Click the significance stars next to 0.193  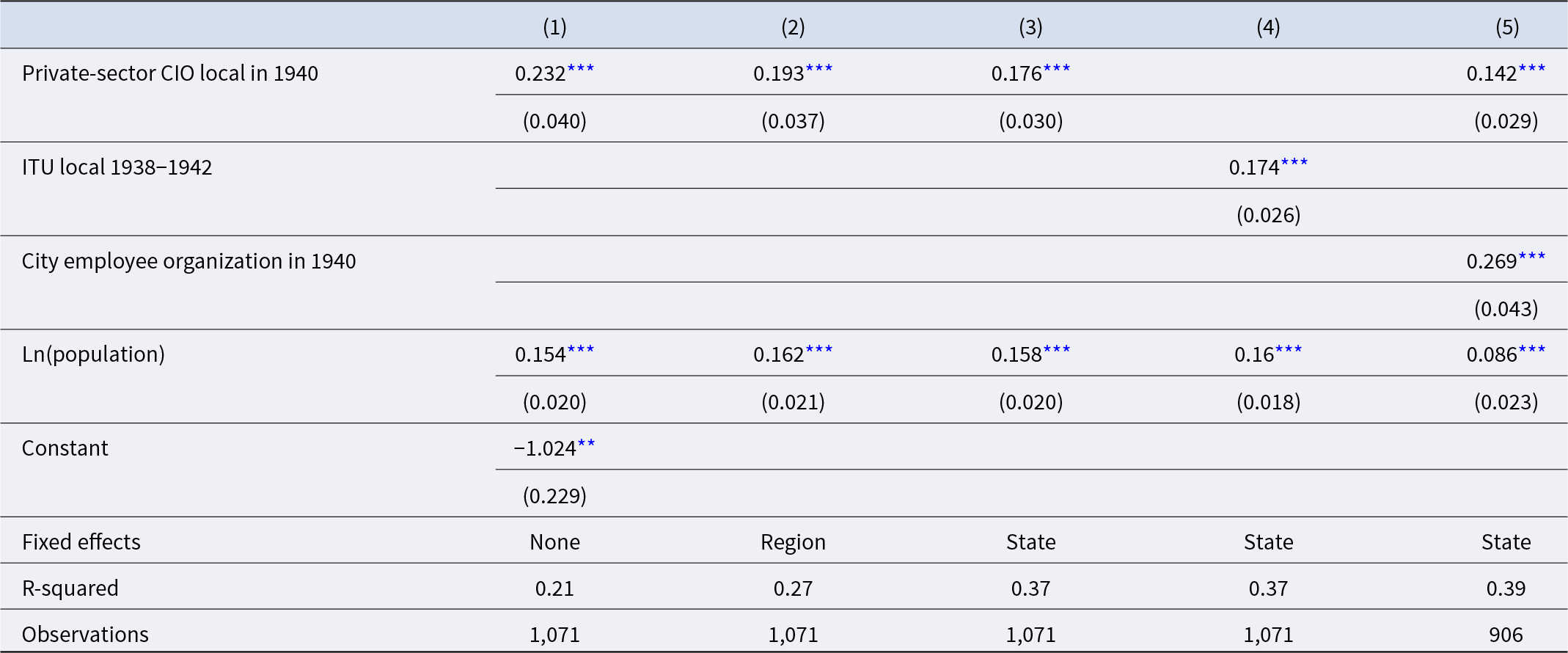[x=819, y=69]
